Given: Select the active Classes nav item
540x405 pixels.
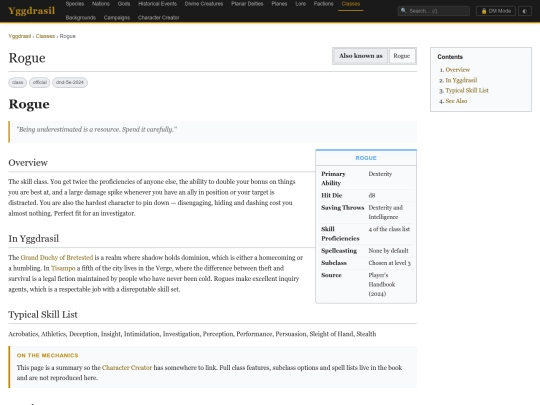Looking at the screenshot, I should (351, 4).
